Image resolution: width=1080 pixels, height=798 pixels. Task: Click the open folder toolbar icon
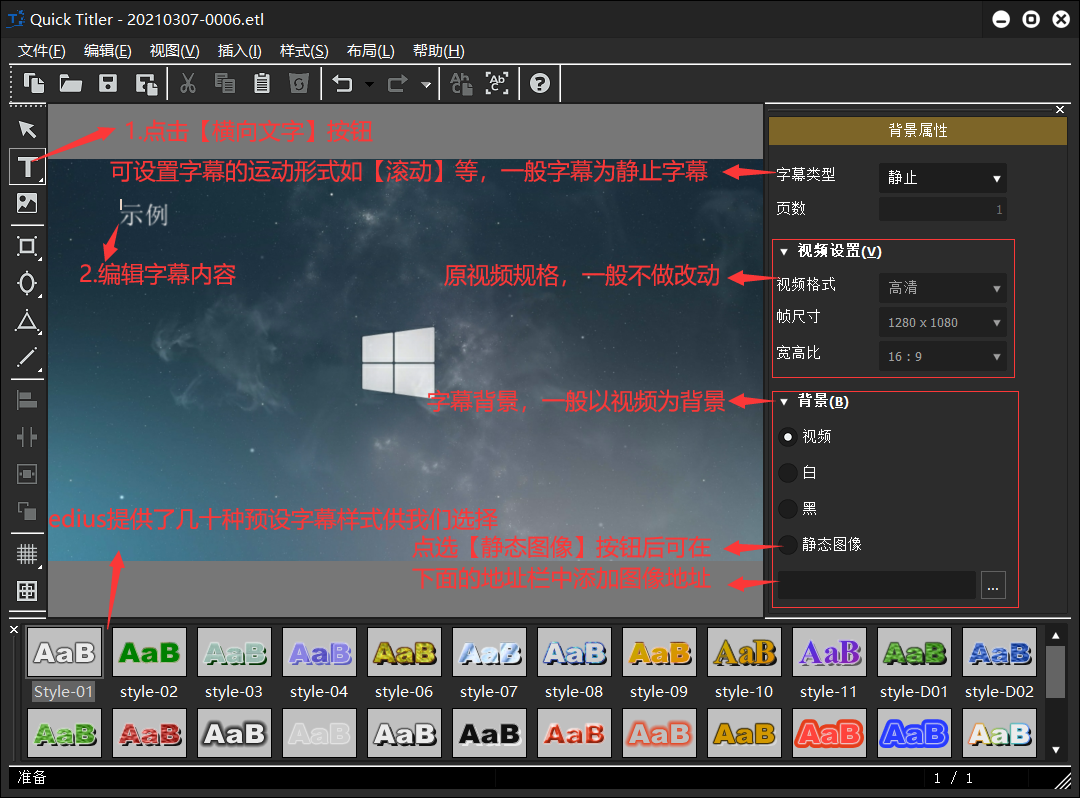(70, 84)
